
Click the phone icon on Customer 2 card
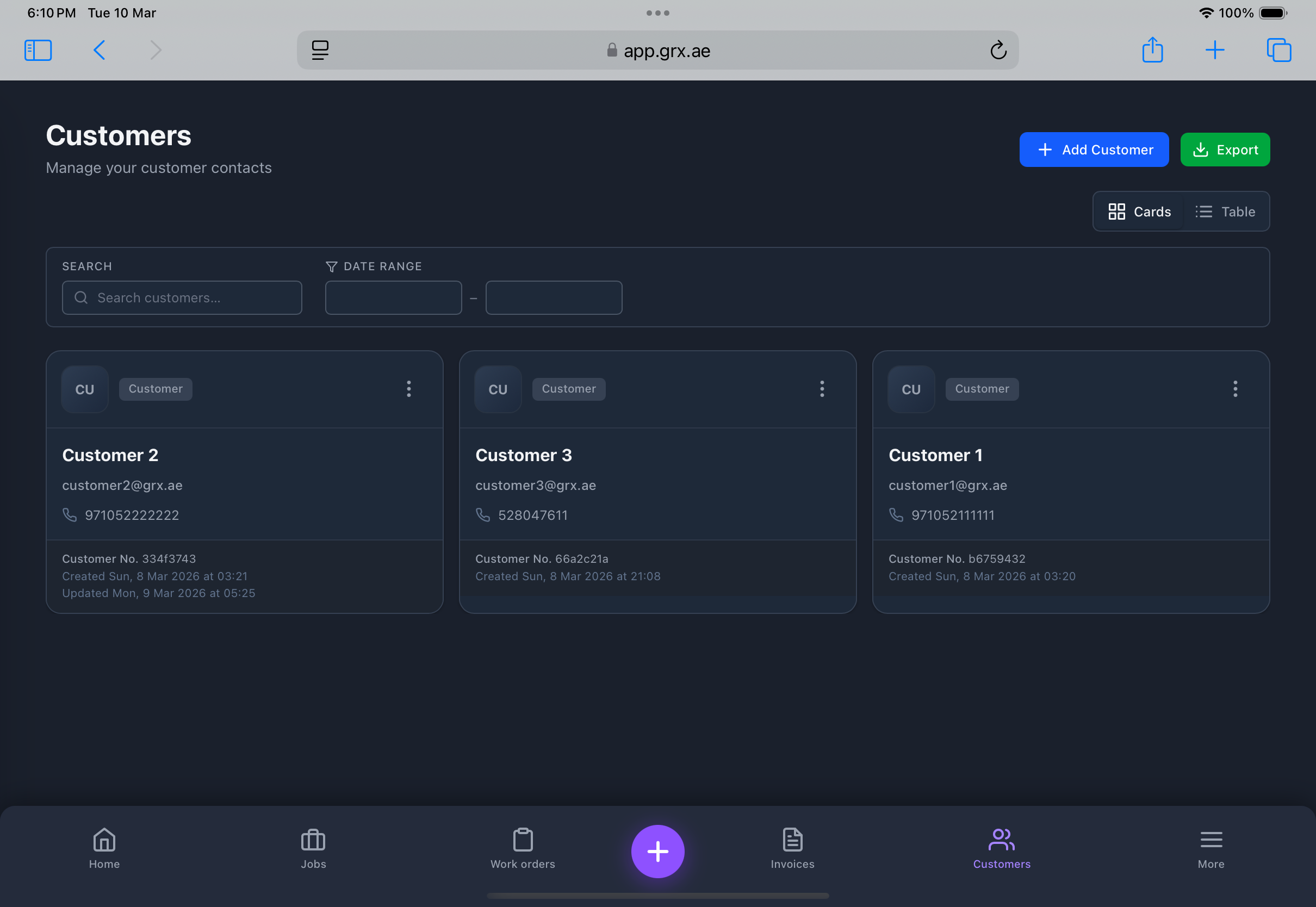(69, 515)
